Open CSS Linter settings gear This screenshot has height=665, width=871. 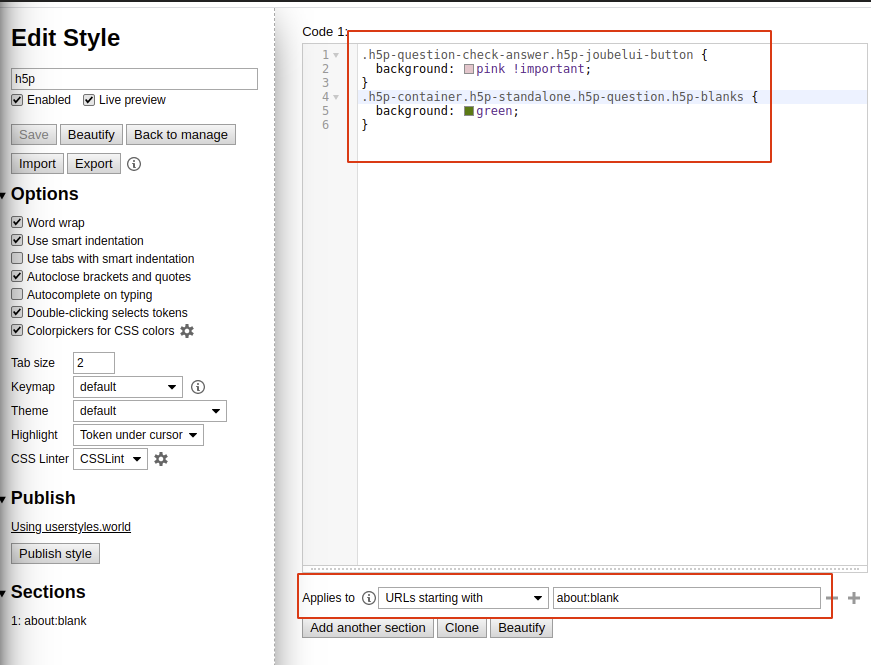(161, 459)
